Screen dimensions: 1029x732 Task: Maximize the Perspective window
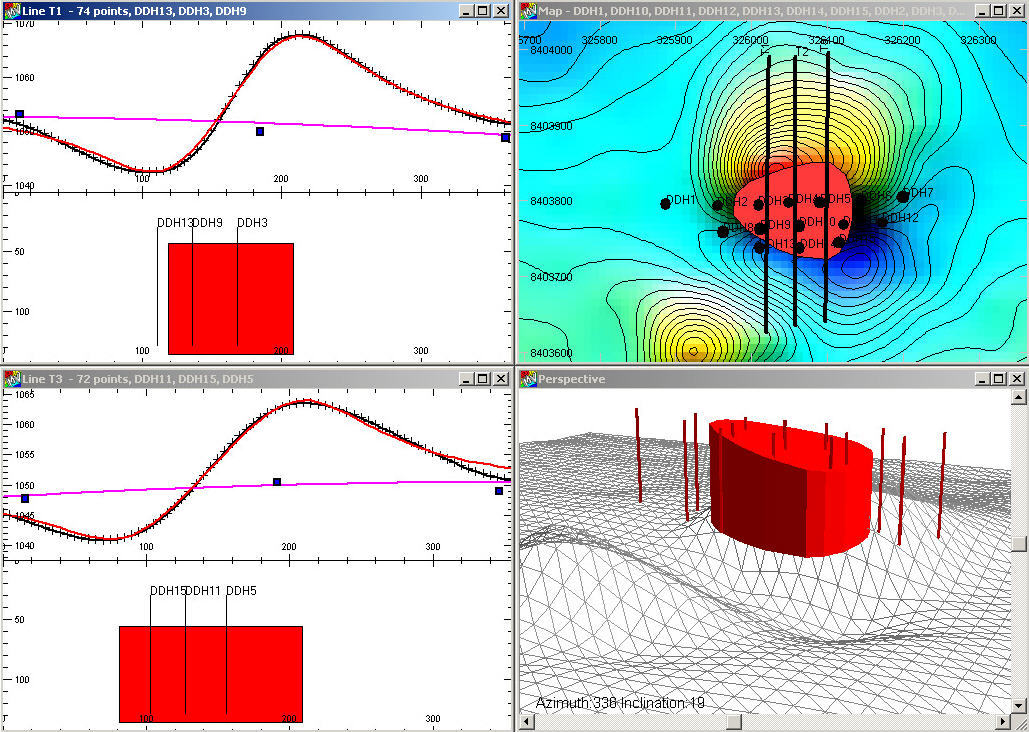(998, 379)
